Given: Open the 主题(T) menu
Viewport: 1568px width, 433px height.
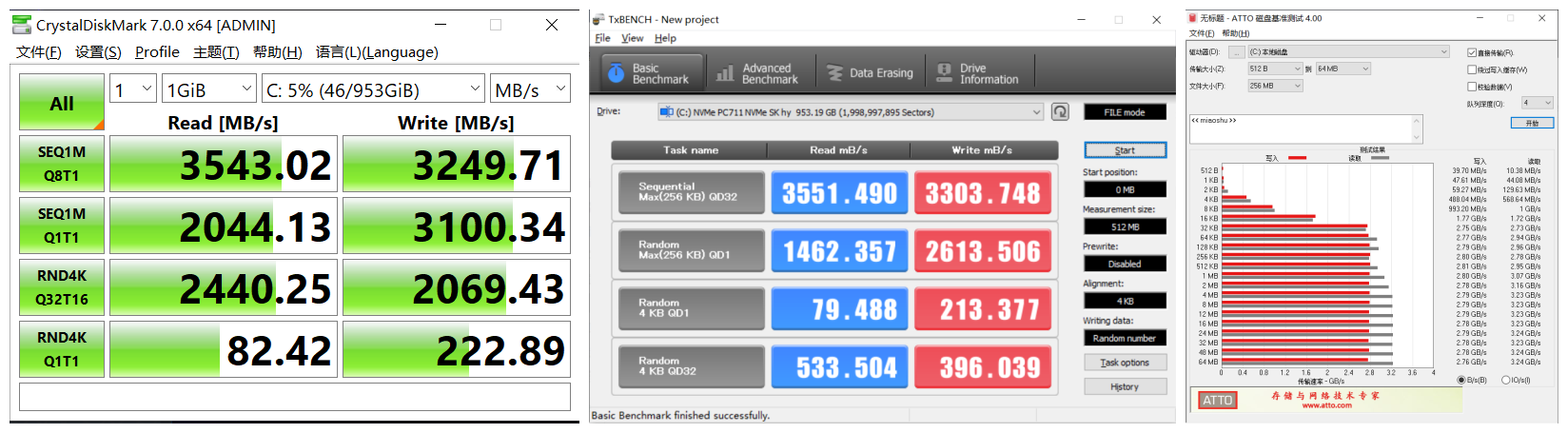Looking at the screenshot, I should 216,52.
